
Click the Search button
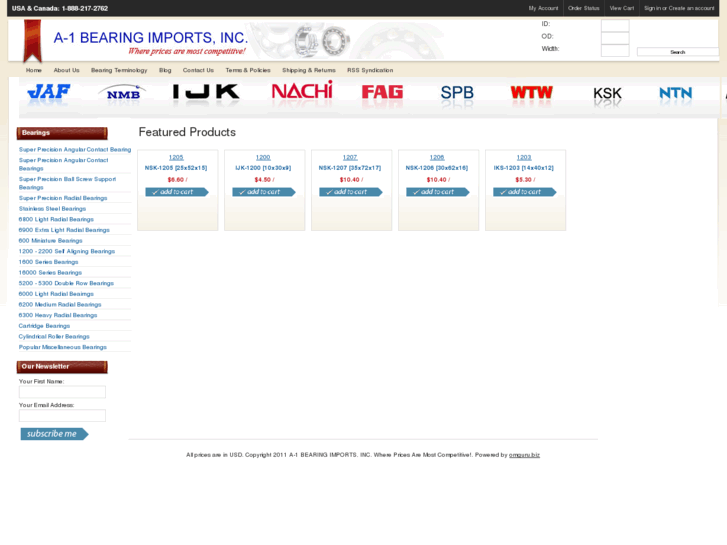[677, 52]
